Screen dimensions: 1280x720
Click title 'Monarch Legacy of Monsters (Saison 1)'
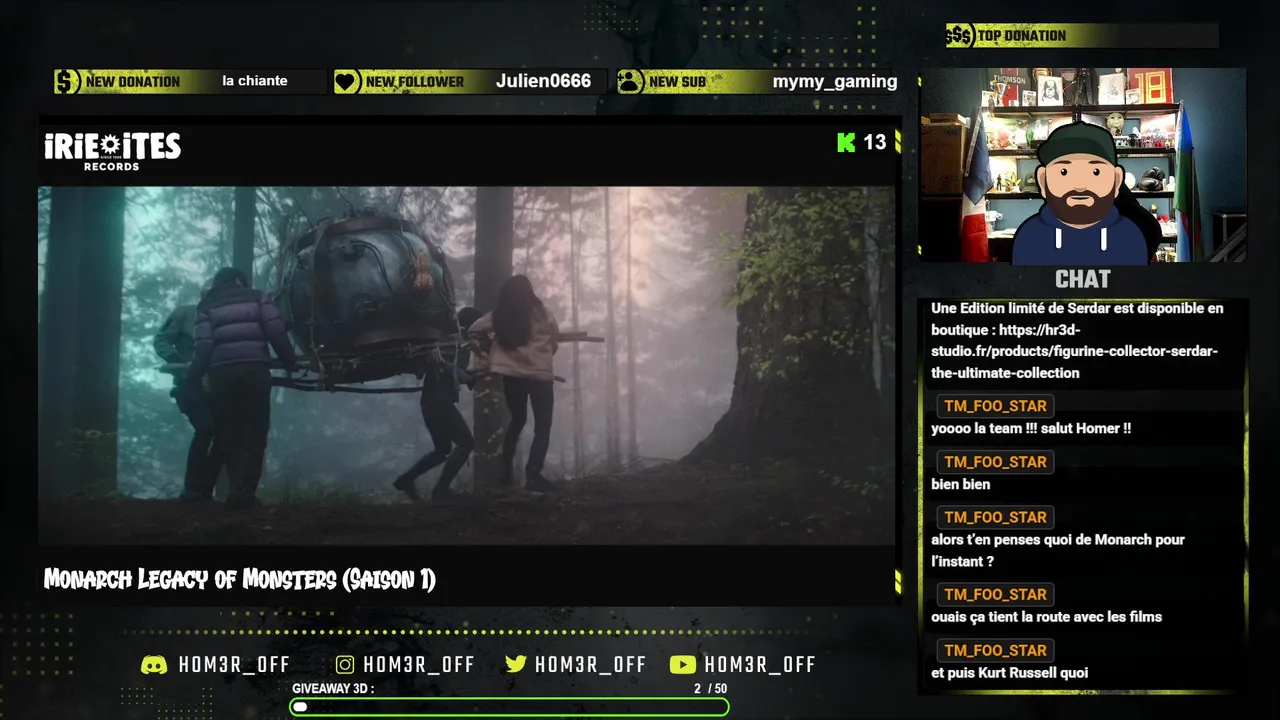(240, 579)
